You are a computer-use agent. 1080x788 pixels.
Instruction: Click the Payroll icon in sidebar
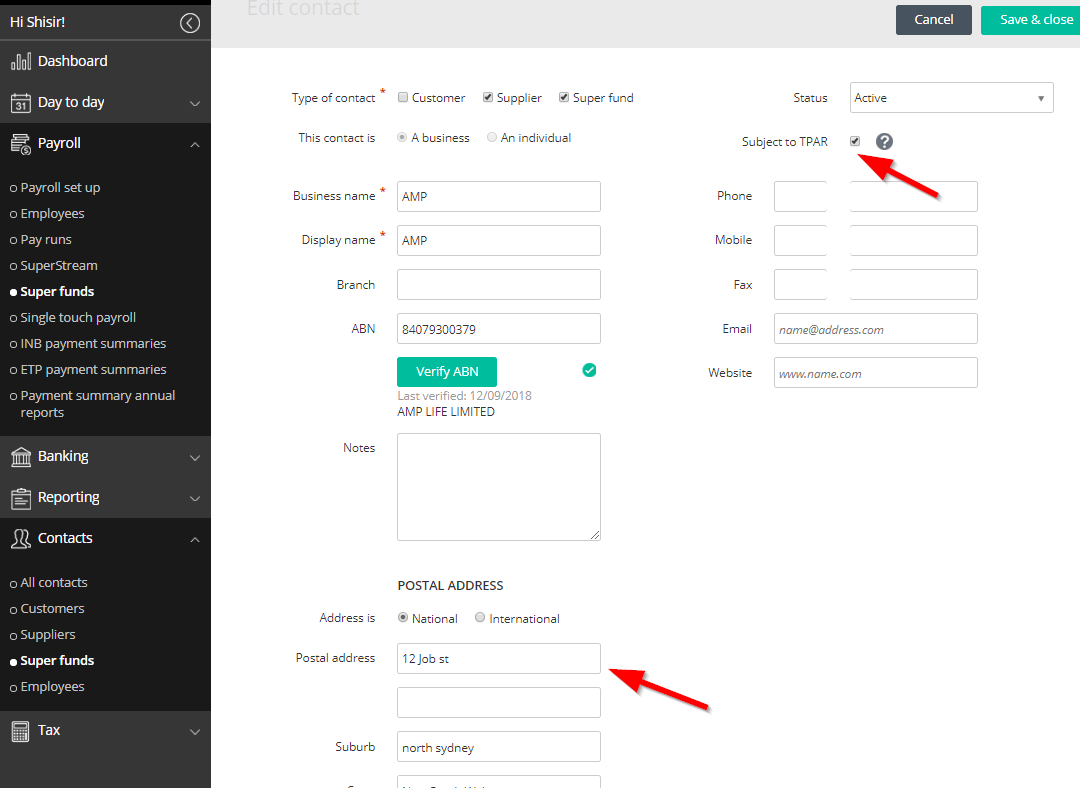(21, 144)
